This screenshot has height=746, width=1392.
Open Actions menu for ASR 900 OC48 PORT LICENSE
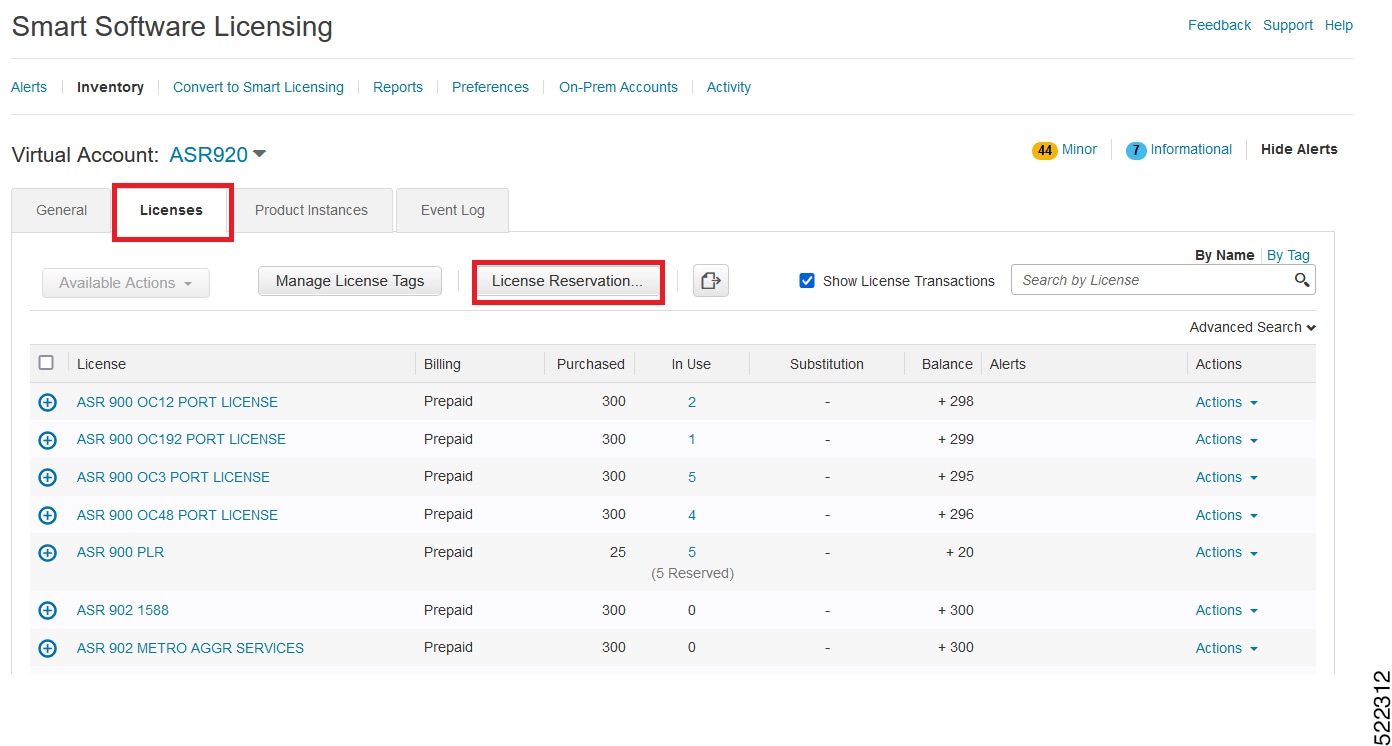pos(1226,515)
